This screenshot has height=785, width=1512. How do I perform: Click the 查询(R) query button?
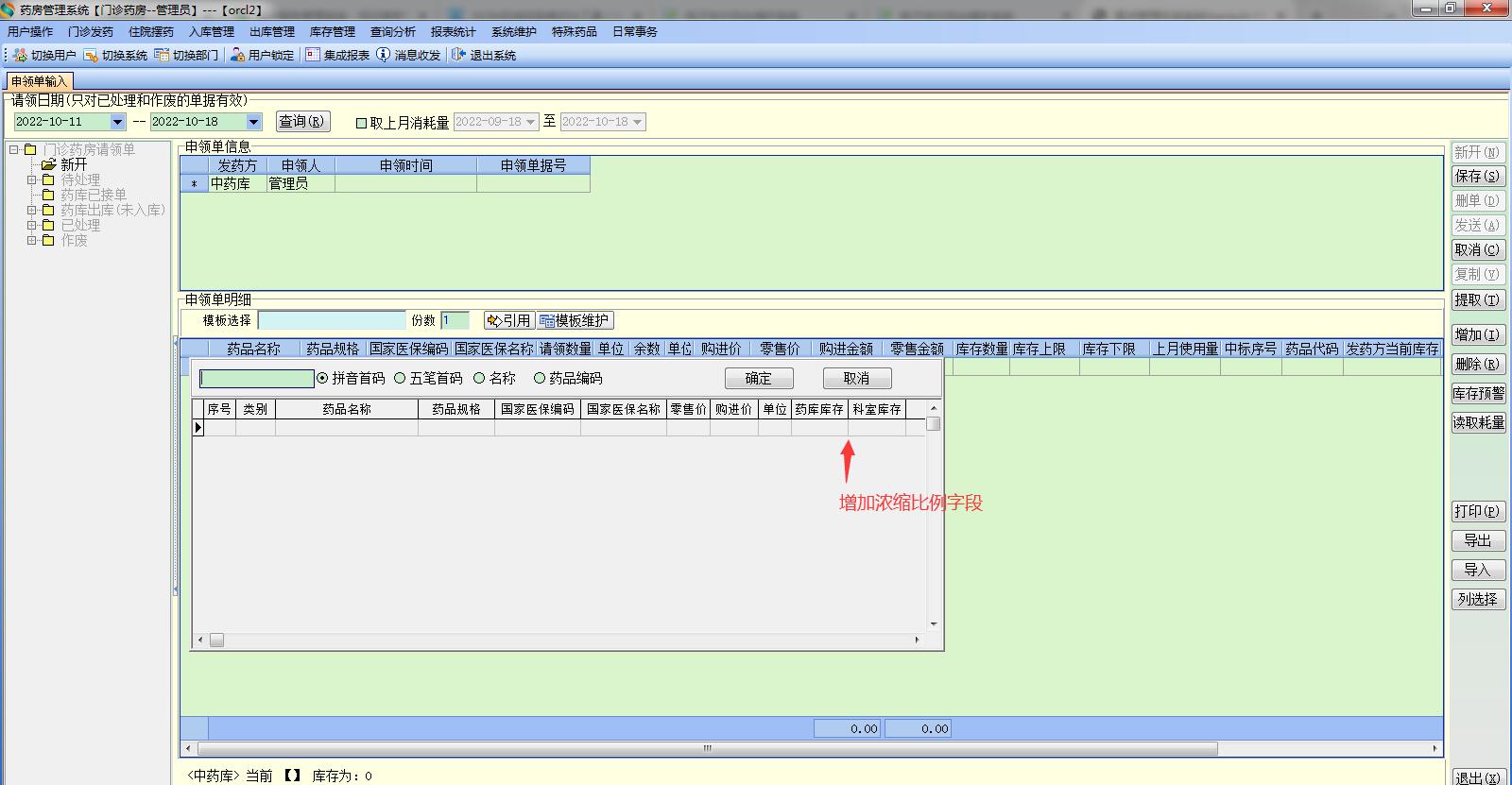coord(302,121)
